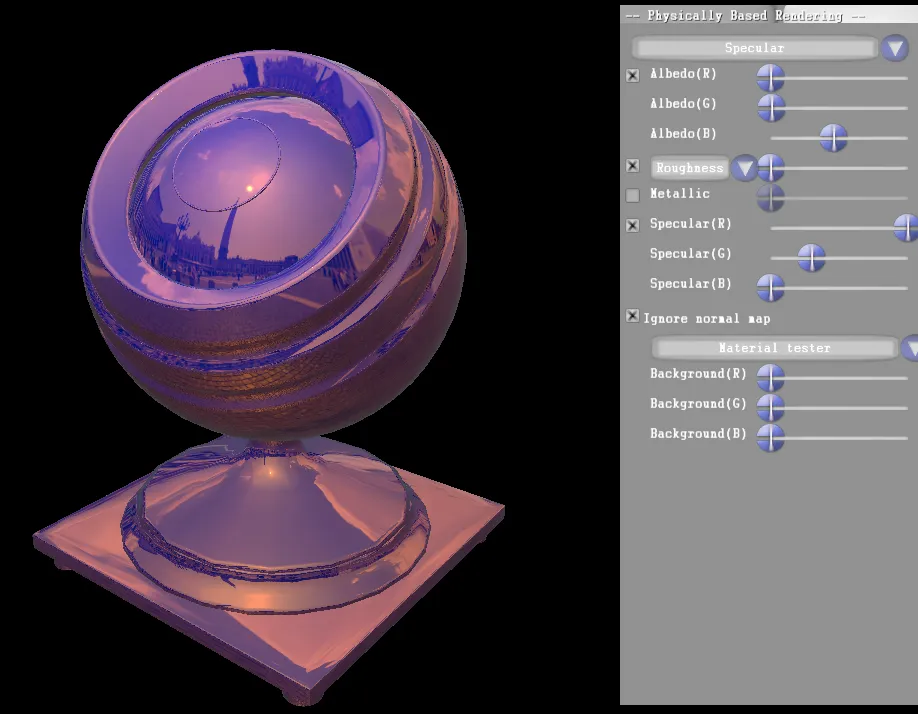The image size is (918, 714).
Task: Click the Albedo(G) slider handle
Action: coord(771,108)
